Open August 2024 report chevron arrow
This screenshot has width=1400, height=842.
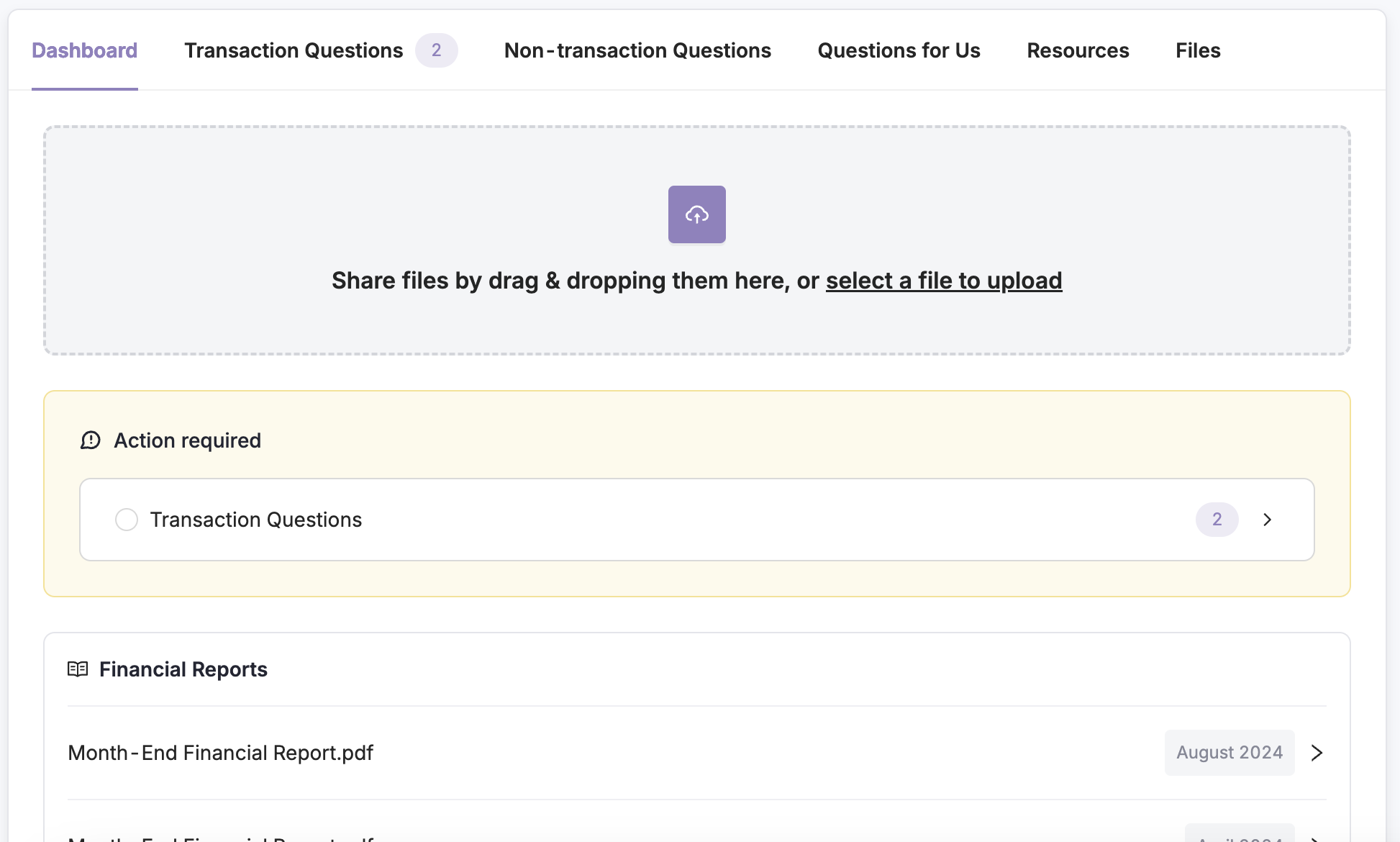pos(1317,753)
